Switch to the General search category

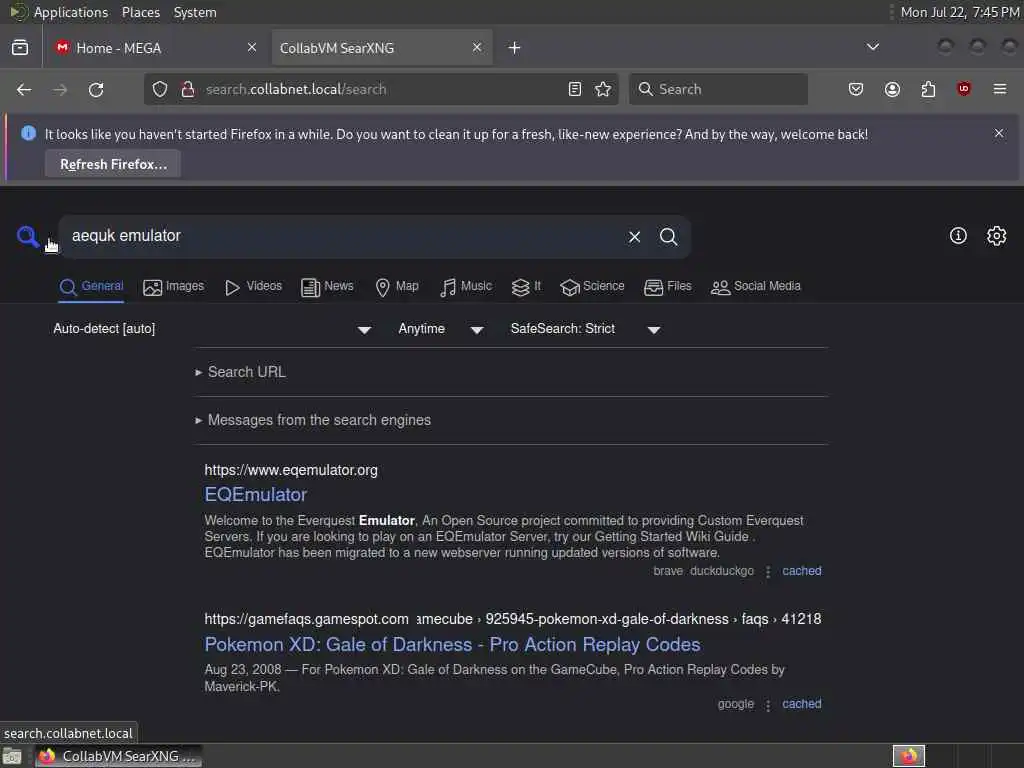(91, 287)
